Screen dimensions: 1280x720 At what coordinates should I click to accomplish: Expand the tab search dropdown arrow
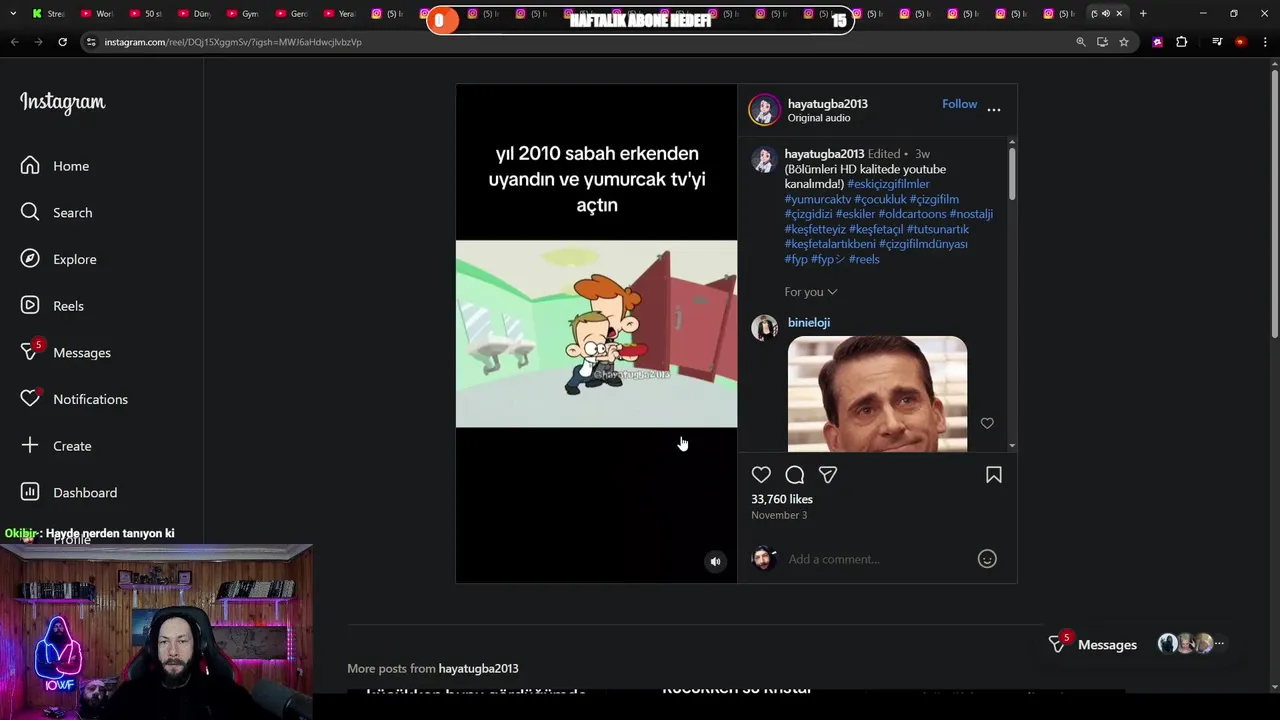tap(13, 13)
